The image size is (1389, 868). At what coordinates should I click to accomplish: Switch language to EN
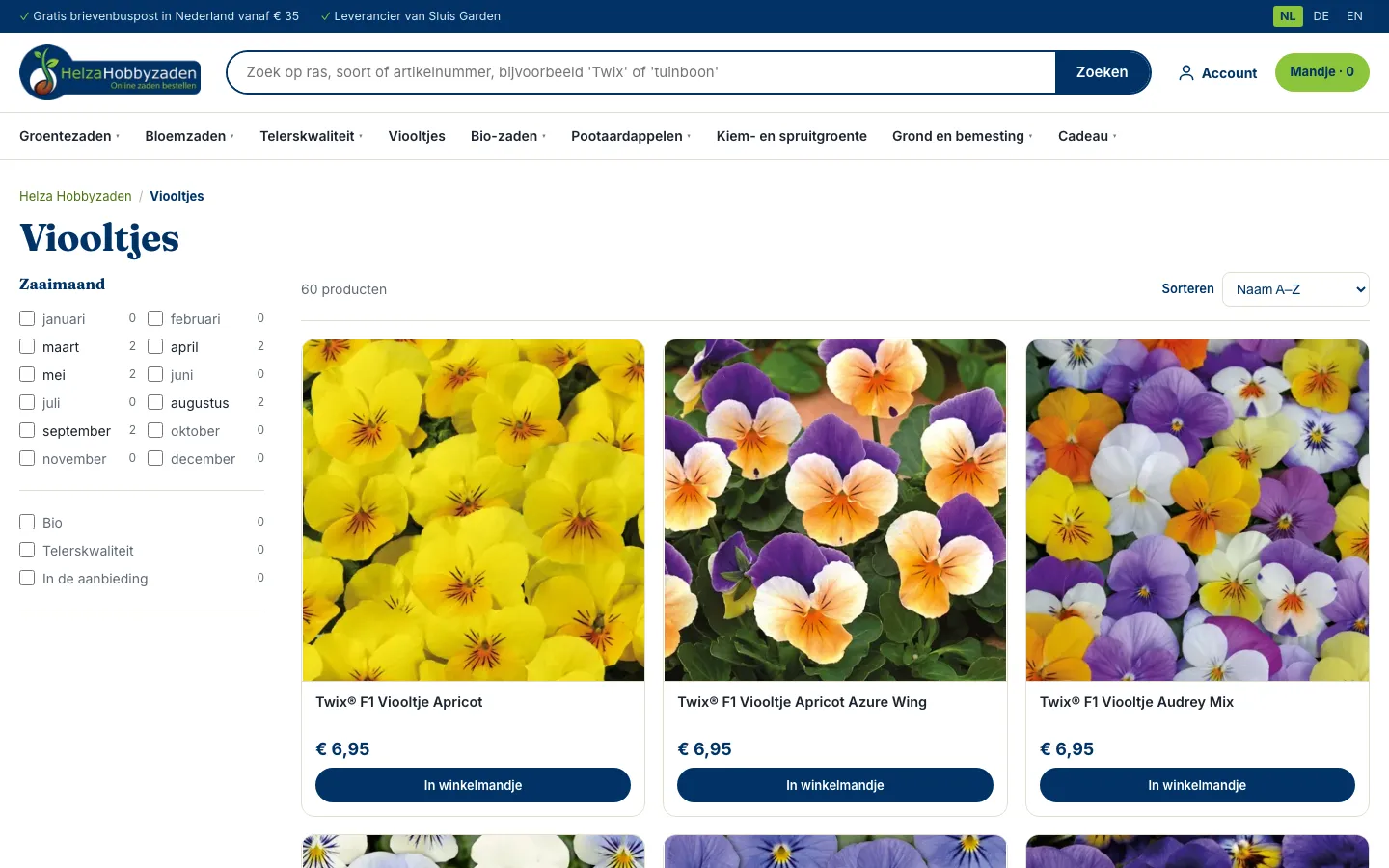[x=1354, y=16]
